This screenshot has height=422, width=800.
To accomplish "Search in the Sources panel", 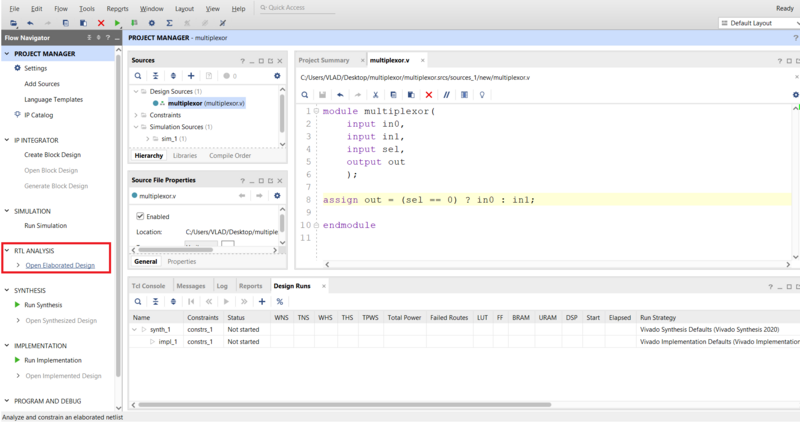I will [x=138, y=76].
